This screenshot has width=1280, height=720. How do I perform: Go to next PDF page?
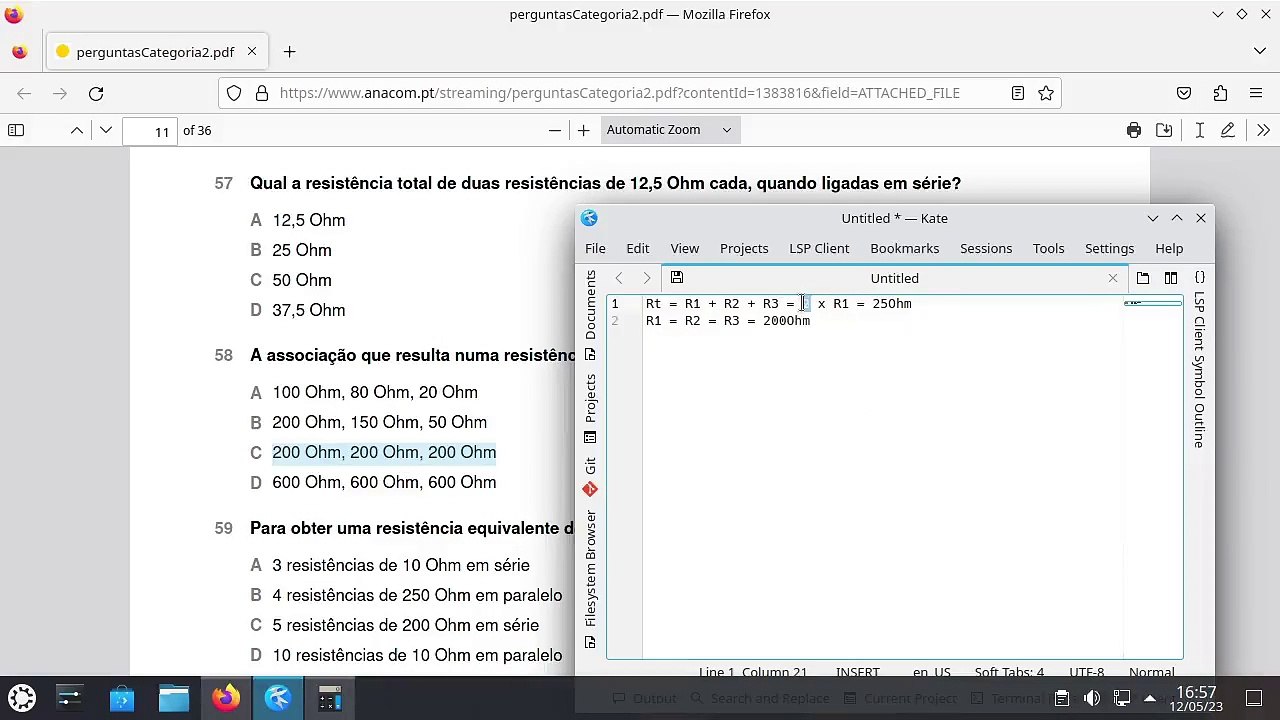pos(105,130)
